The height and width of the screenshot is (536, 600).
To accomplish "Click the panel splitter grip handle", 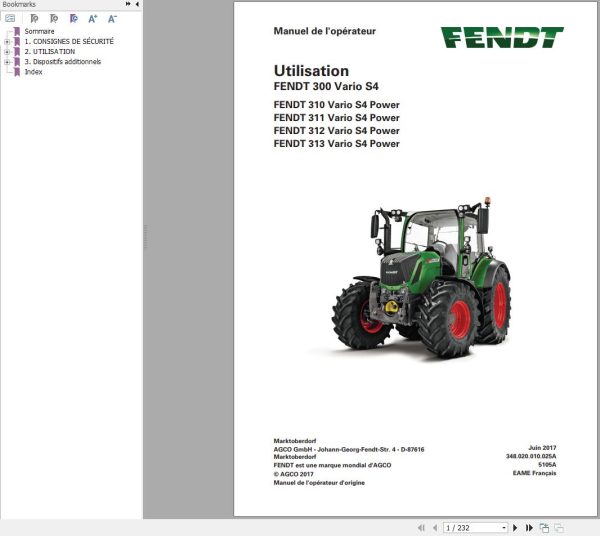I will point(145,236).
